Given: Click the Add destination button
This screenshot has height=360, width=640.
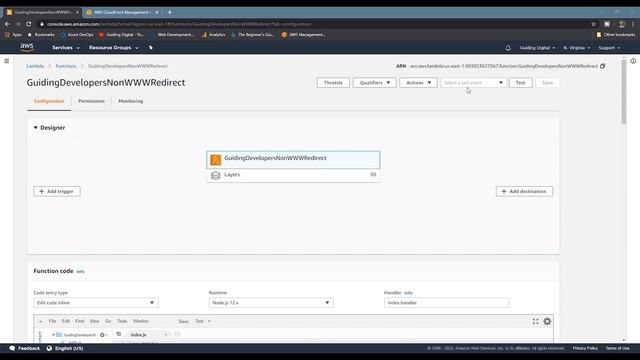Looking at the screenshot, I should click(524, 191).
